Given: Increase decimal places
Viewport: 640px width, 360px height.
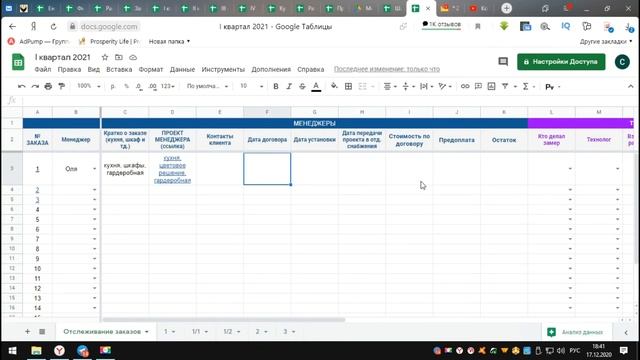Looking at the screenshot, I should pyautogui.click(x=152, y=87).
